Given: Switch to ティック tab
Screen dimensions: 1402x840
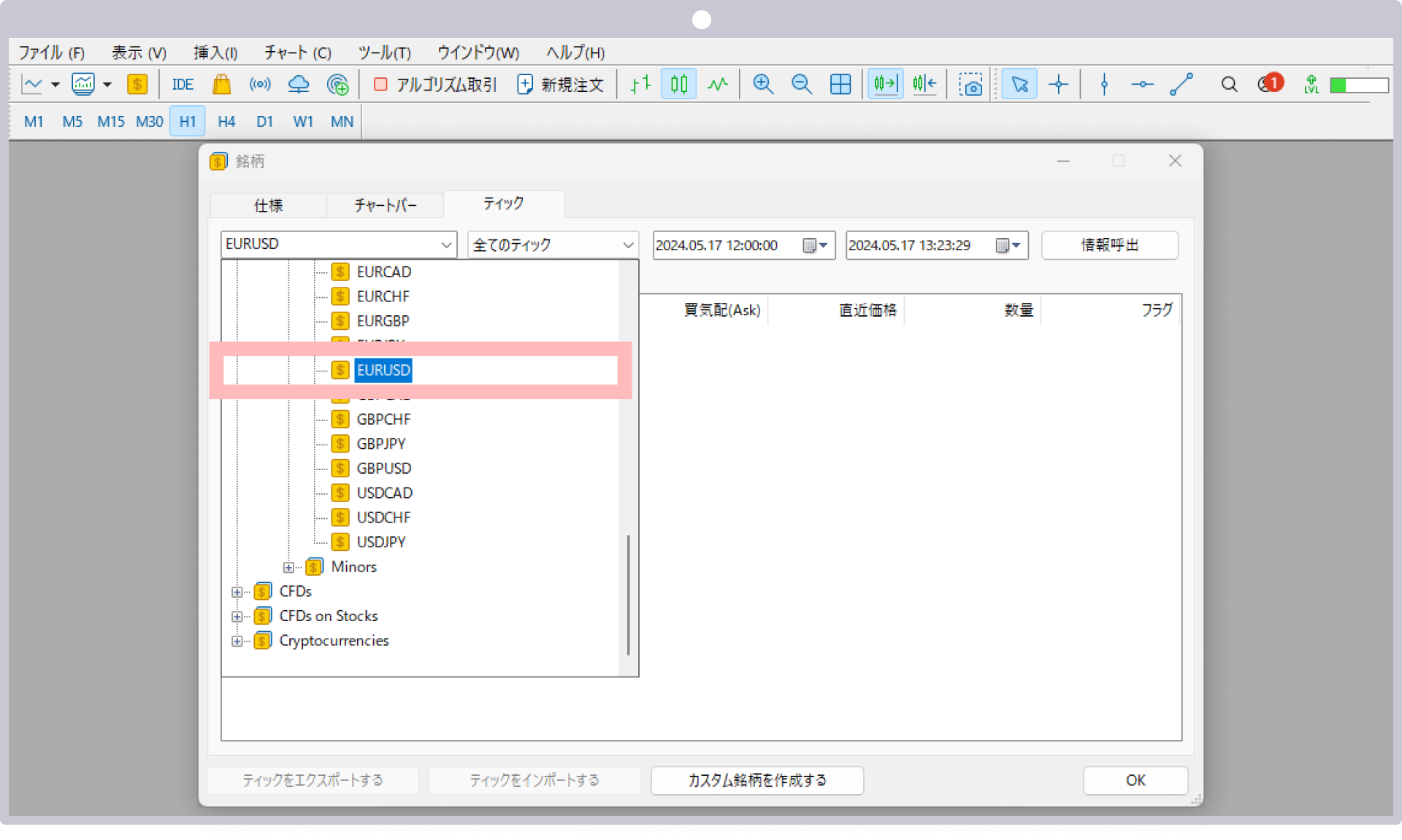Looking at the screenshot, I should tap(503, 204).
